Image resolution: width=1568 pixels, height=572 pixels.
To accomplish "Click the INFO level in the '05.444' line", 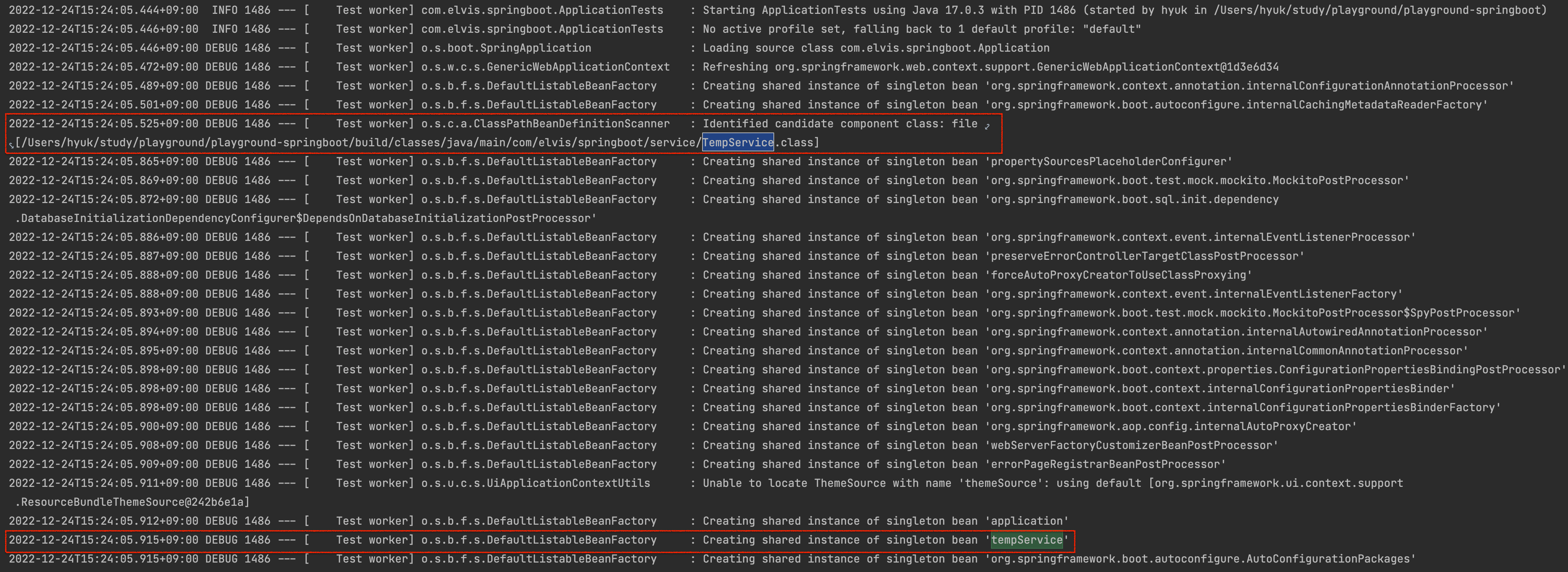I will click(x=224, y=10).
